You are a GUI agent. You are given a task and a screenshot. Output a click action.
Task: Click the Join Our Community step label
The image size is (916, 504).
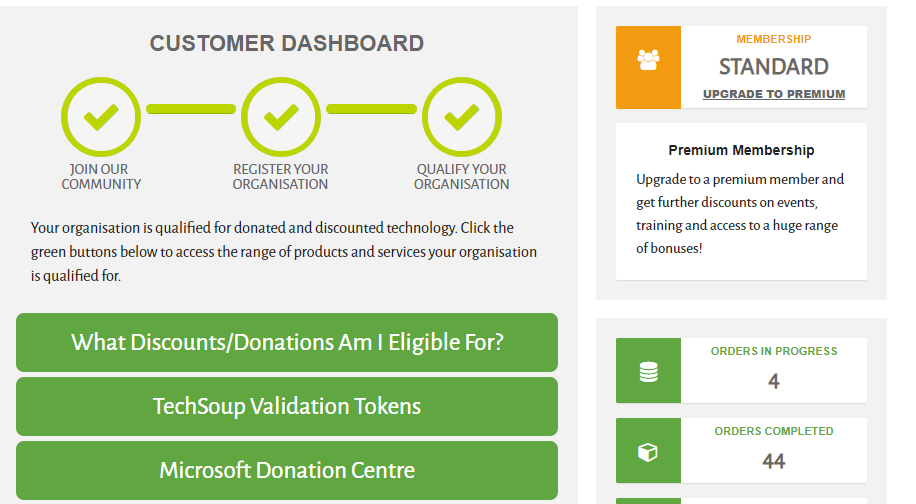point(101,177)
